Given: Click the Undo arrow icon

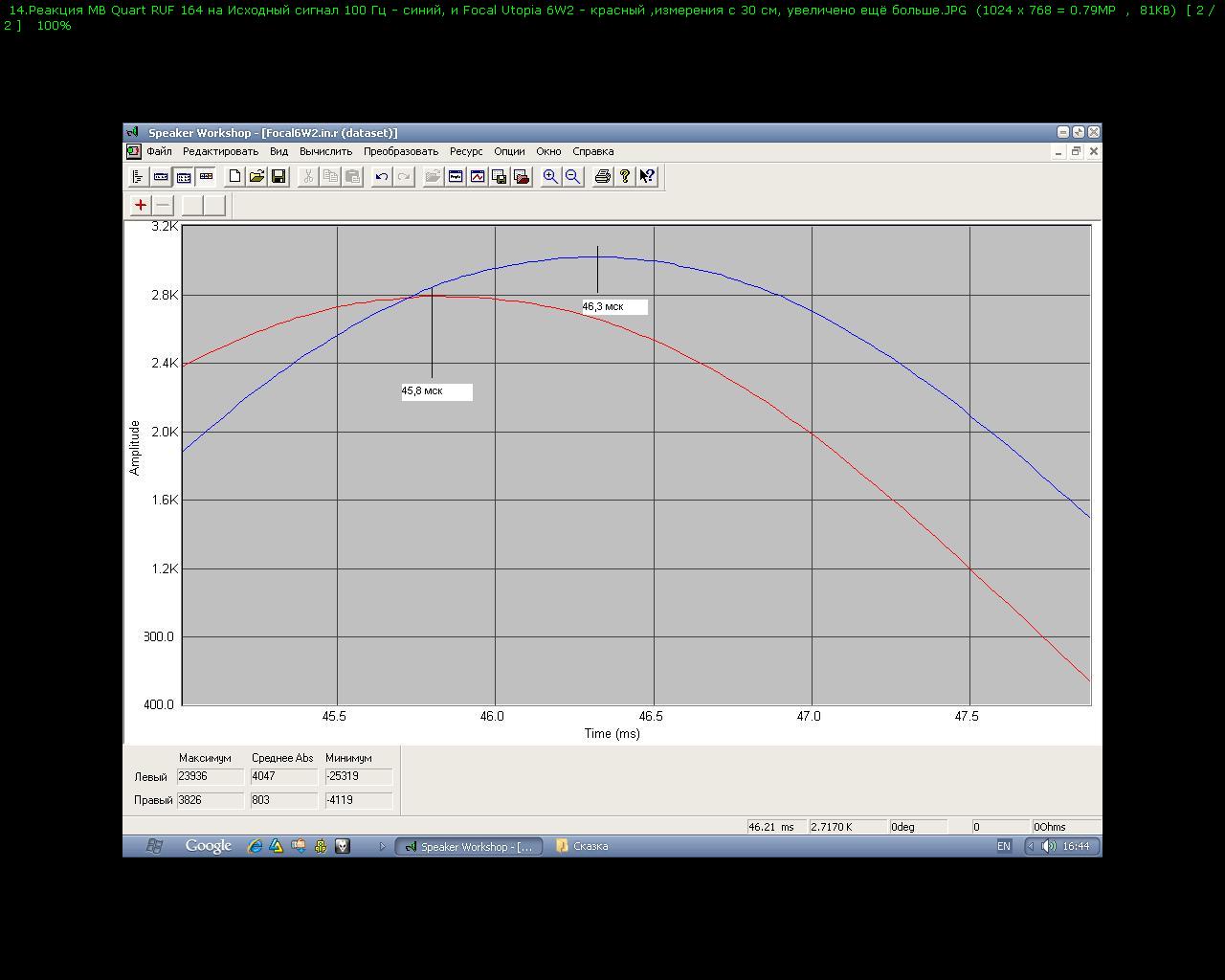Looking at the screenshot, I should click(x=382, y=176).
